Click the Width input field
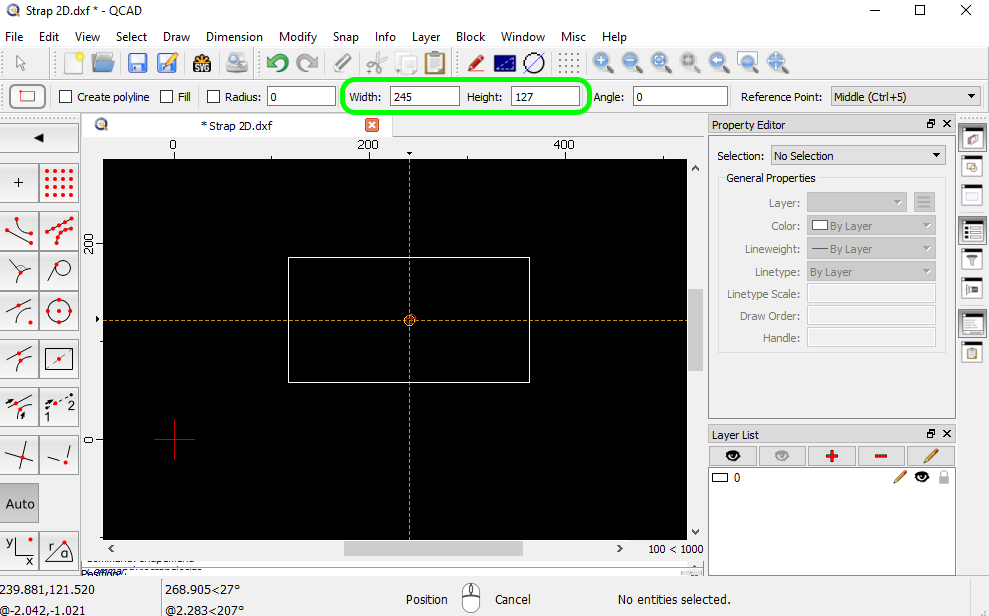 (x=424, y=97)
